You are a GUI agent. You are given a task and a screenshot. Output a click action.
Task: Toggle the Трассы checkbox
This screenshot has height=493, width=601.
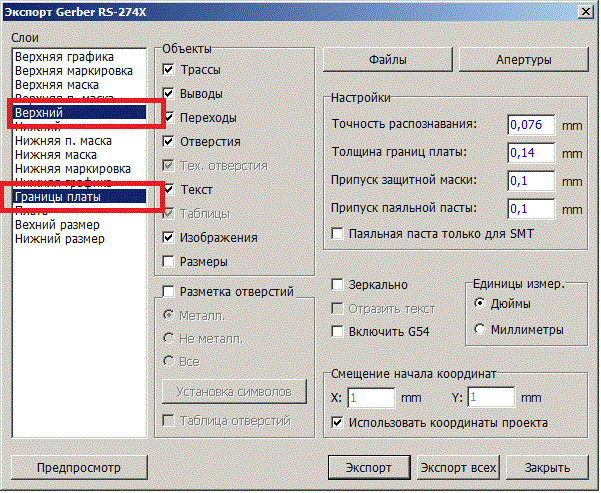168,70
